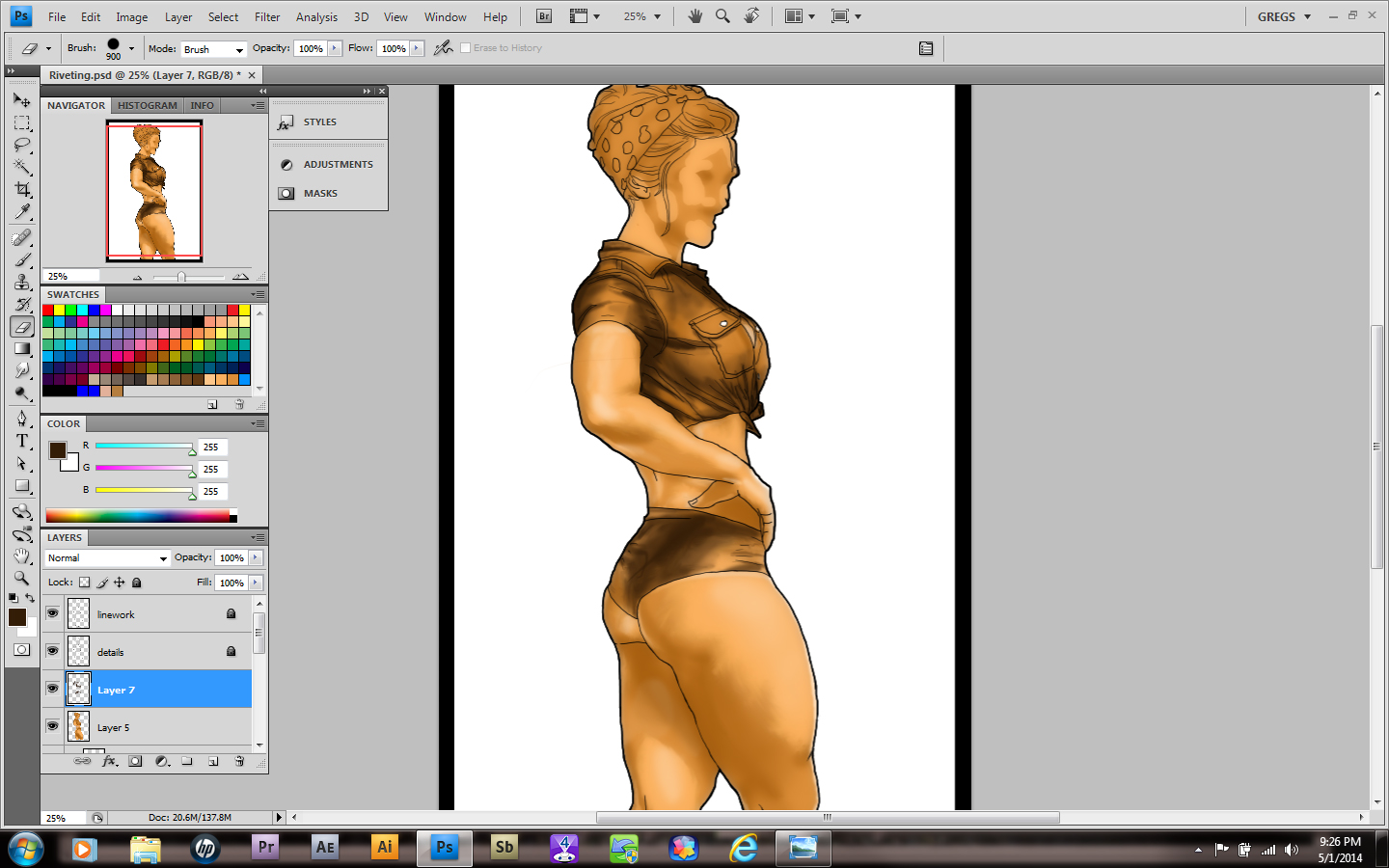Select the Clone Stamp tool

22,282
